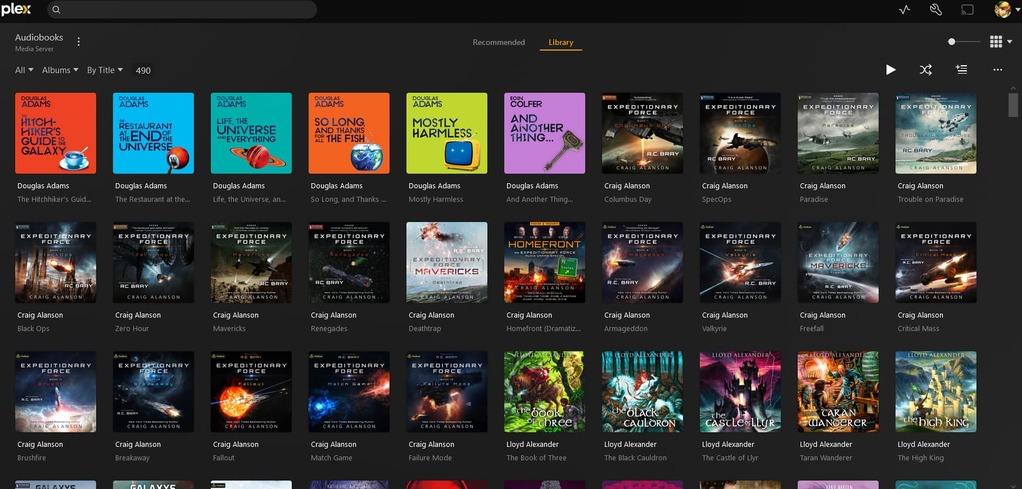Open The High King cover

tap(935, 392)
